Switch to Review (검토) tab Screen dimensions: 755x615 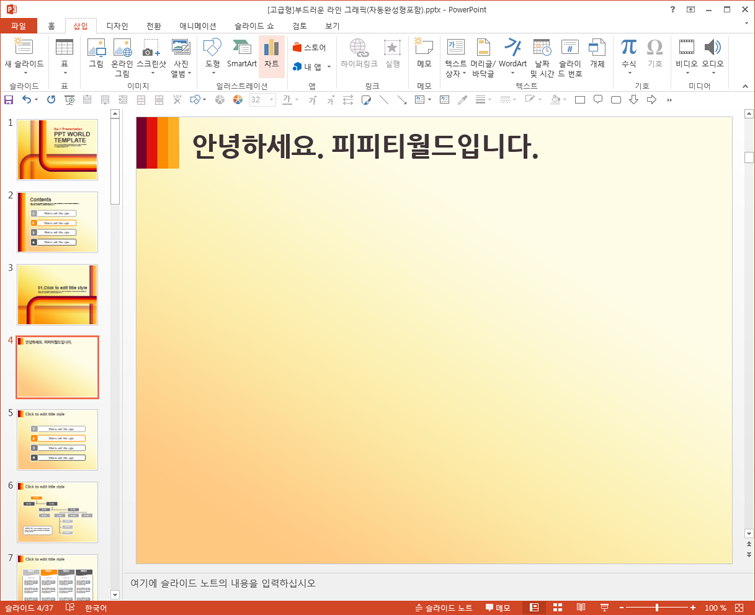click(x=299, y=26)
